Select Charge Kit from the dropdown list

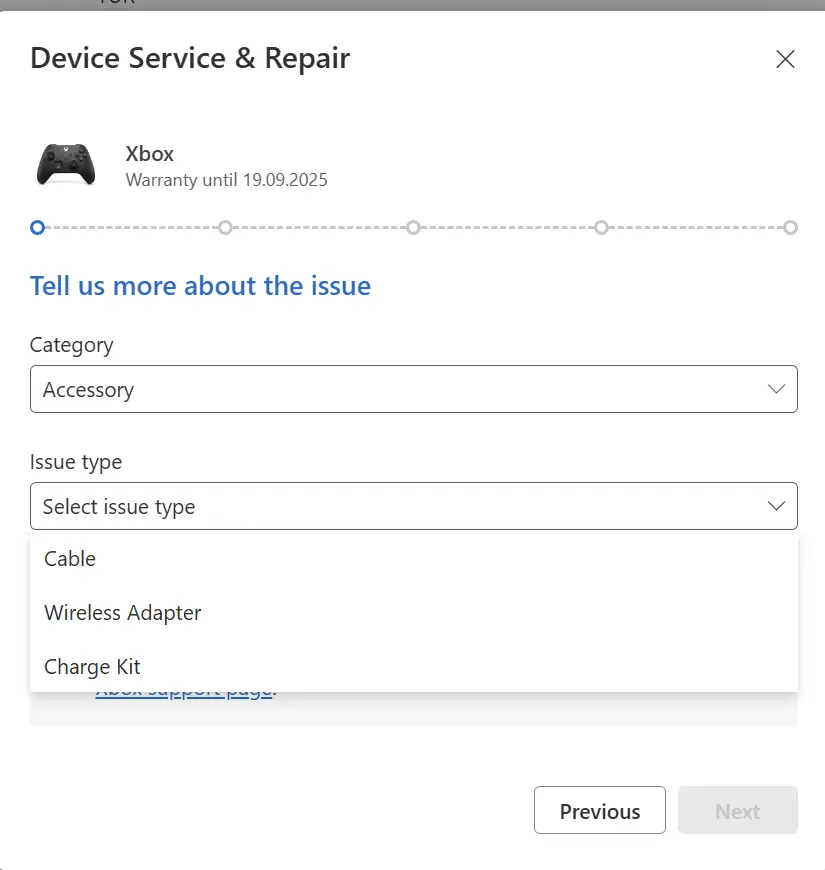[x=414, y=666]
